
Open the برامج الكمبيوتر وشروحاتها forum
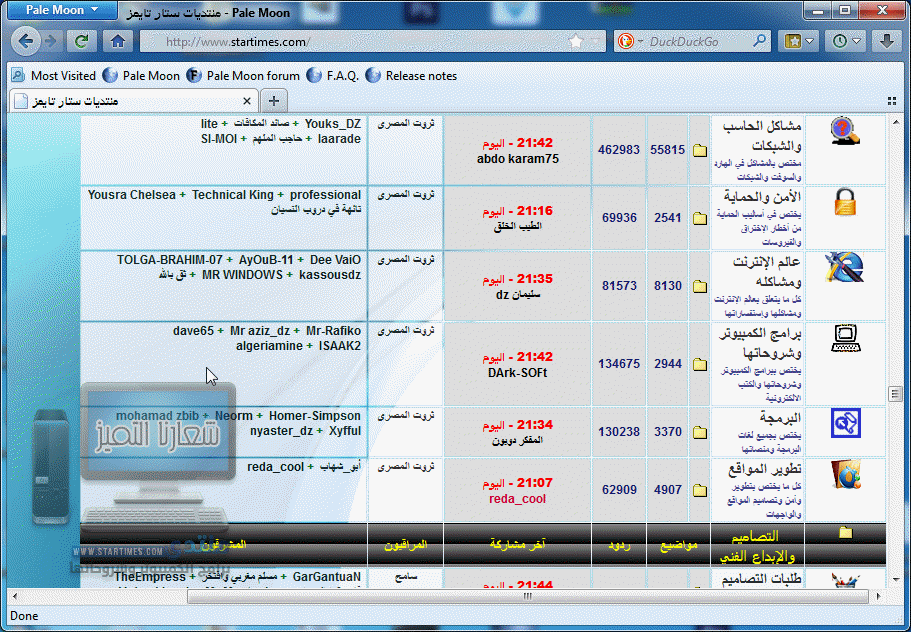(761, 343)
